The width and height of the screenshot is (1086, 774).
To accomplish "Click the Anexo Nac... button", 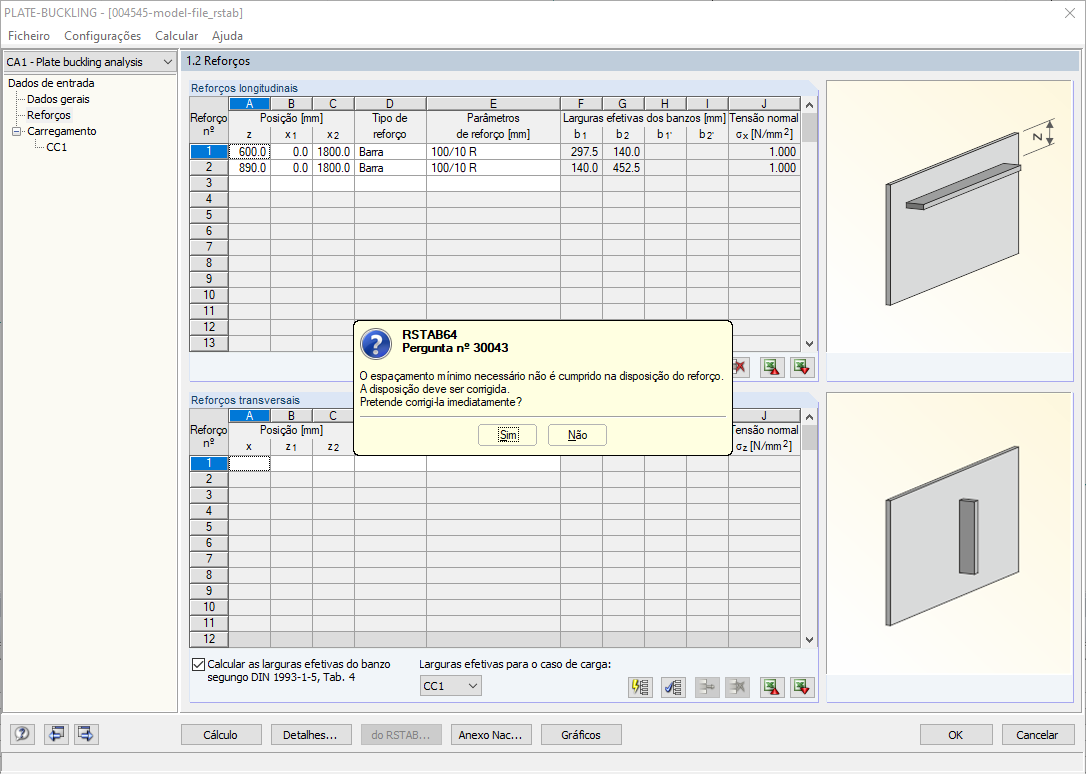I will (490, 735).
